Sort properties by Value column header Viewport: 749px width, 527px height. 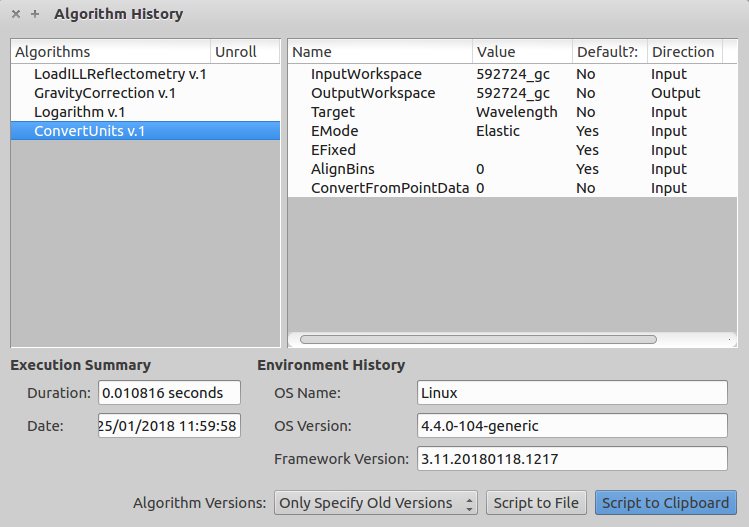[520, 52]
